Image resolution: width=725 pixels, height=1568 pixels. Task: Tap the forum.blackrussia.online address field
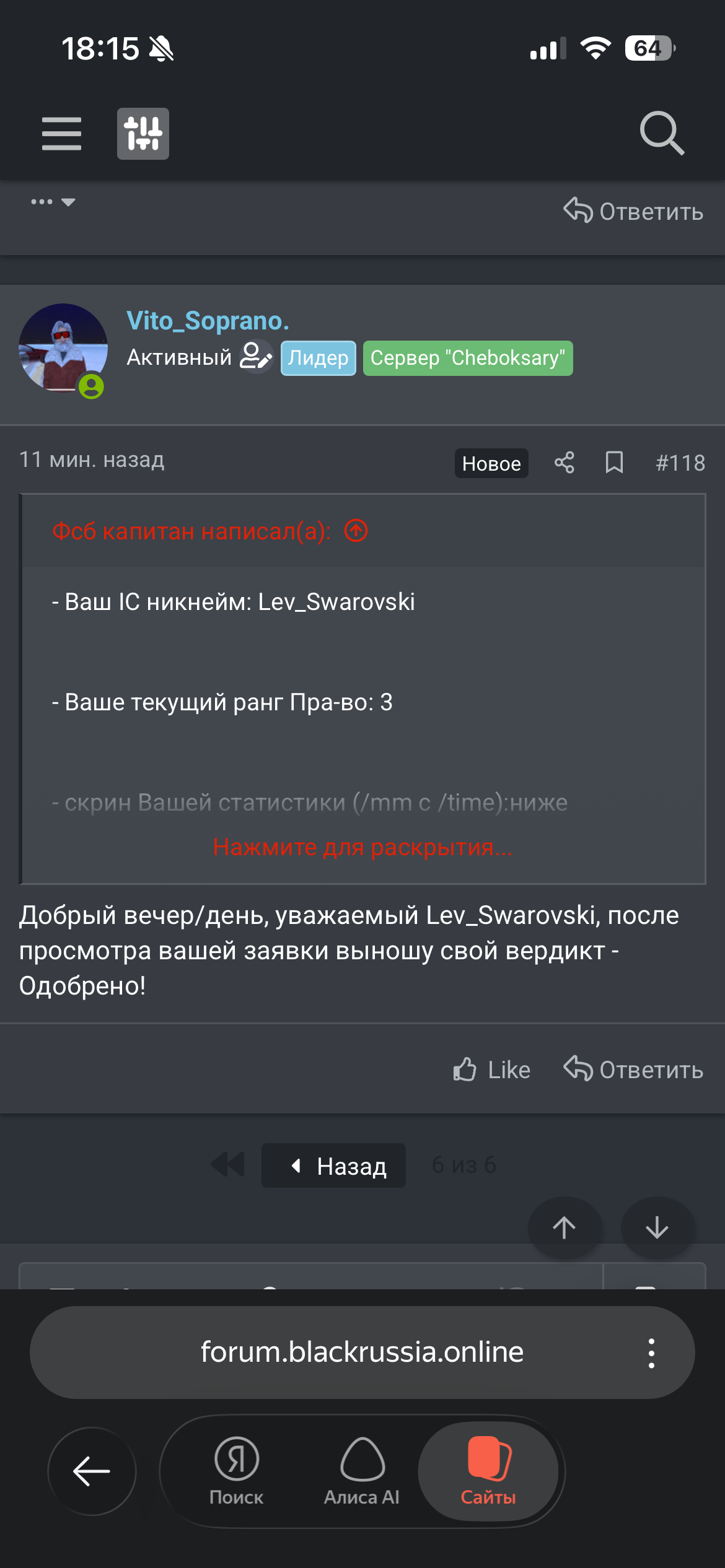362,1352
